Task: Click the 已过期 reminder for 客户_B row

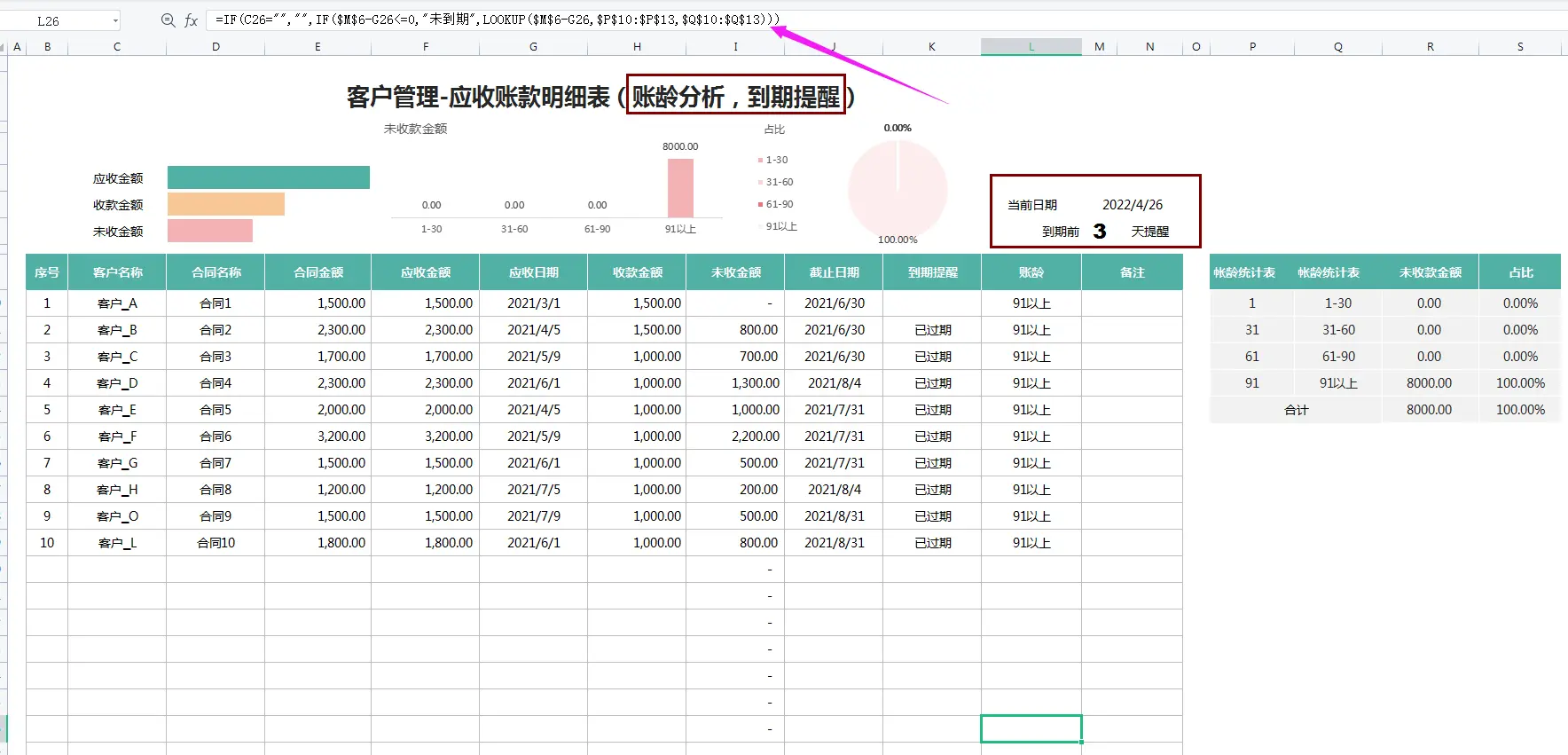Action: tap(932, 330)
